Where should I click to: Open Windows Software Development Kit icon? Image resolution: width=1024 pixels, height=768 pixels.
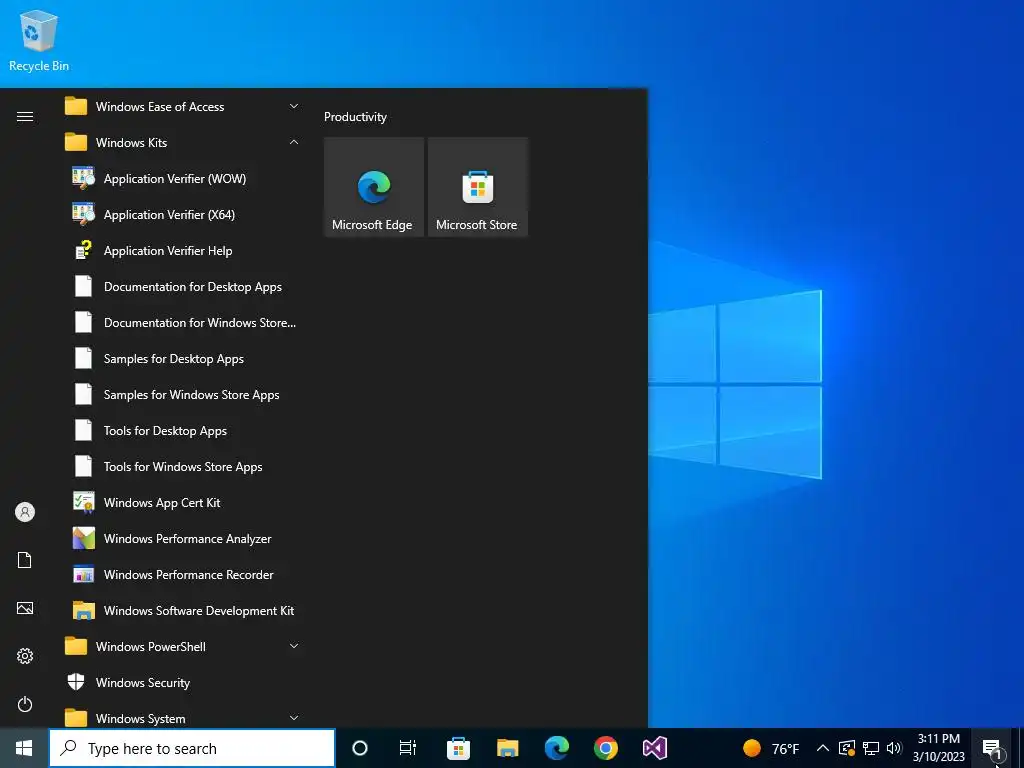pyautogui.click(x=84, y=611)
